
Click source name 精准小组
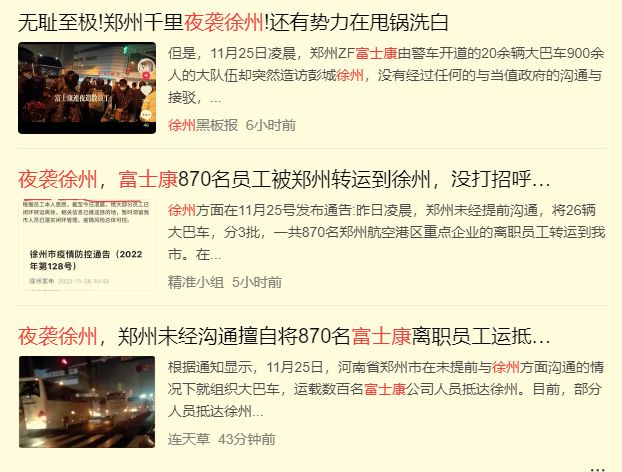(196, 282)
